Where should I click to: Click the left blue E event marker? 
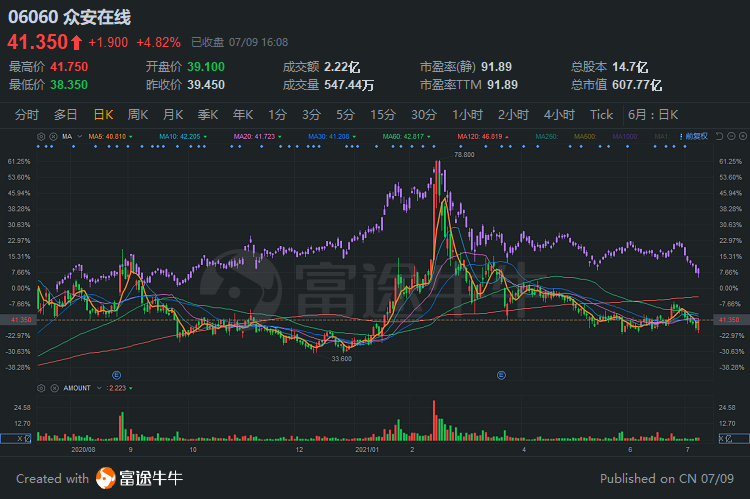pos(116,375)
